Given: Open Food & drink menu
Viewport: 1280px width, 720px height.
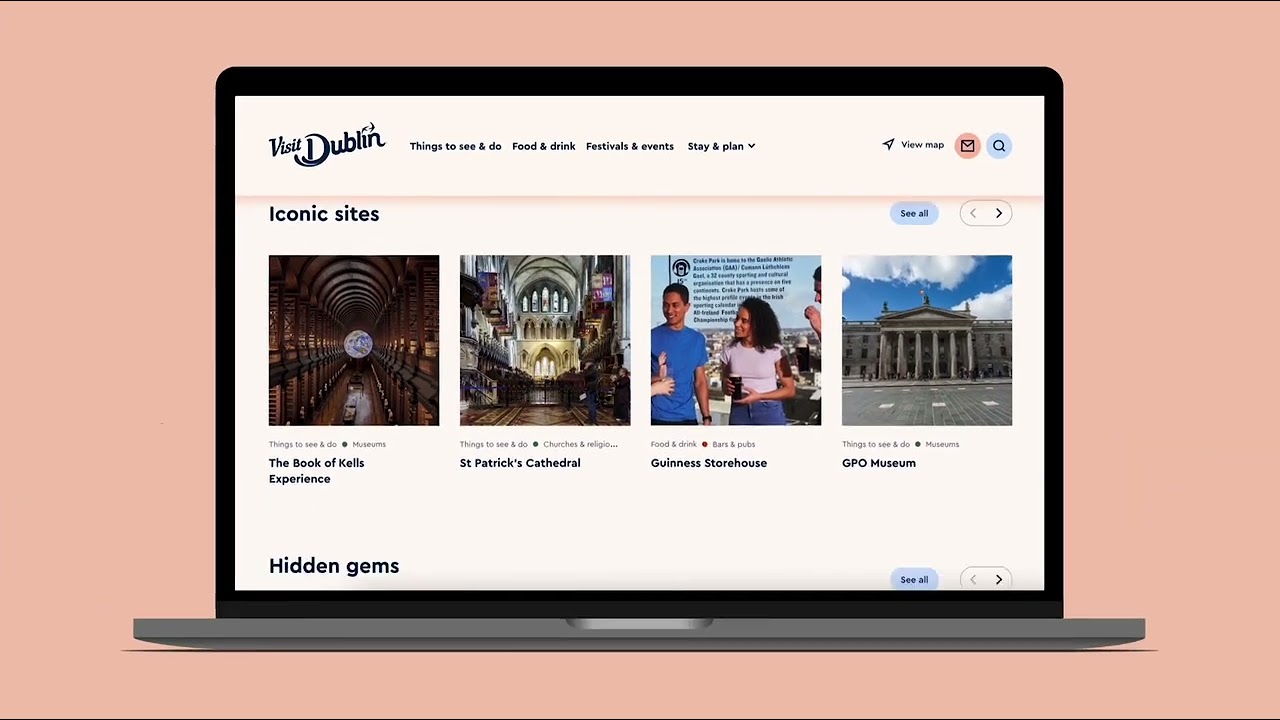Looking at the screenshot, I should tap(543, 146).
